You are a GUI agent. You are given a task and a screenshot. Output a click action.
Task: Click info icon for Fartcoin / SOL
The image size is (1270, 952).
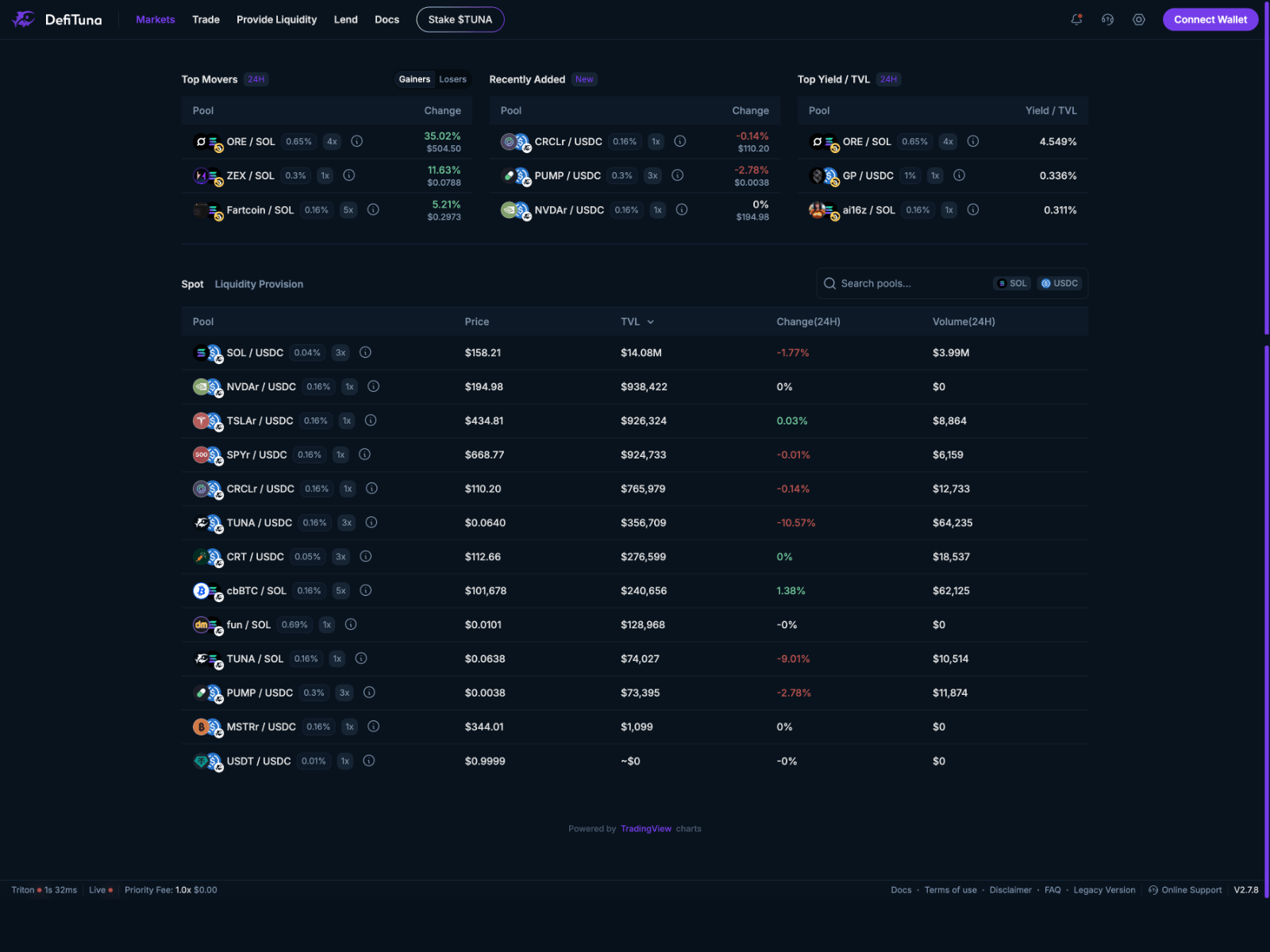pos(373,209)
